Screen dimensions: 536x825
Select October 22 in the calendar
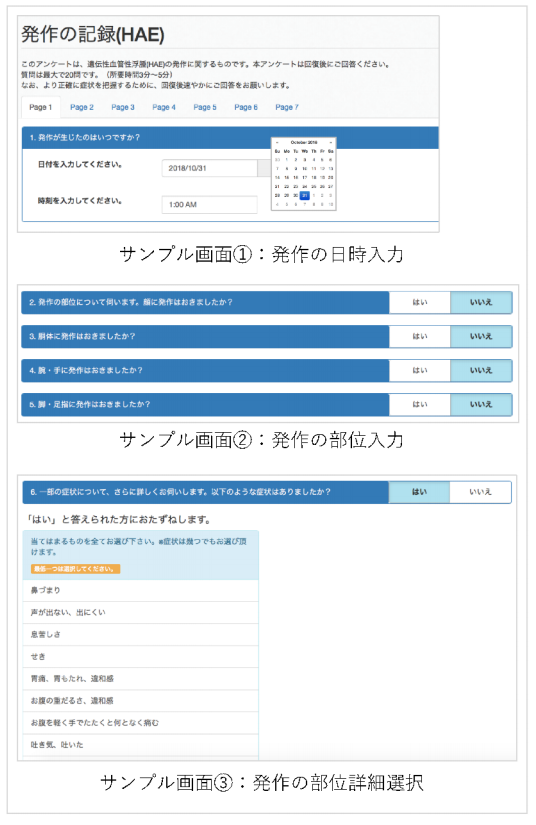click(287, 186)
